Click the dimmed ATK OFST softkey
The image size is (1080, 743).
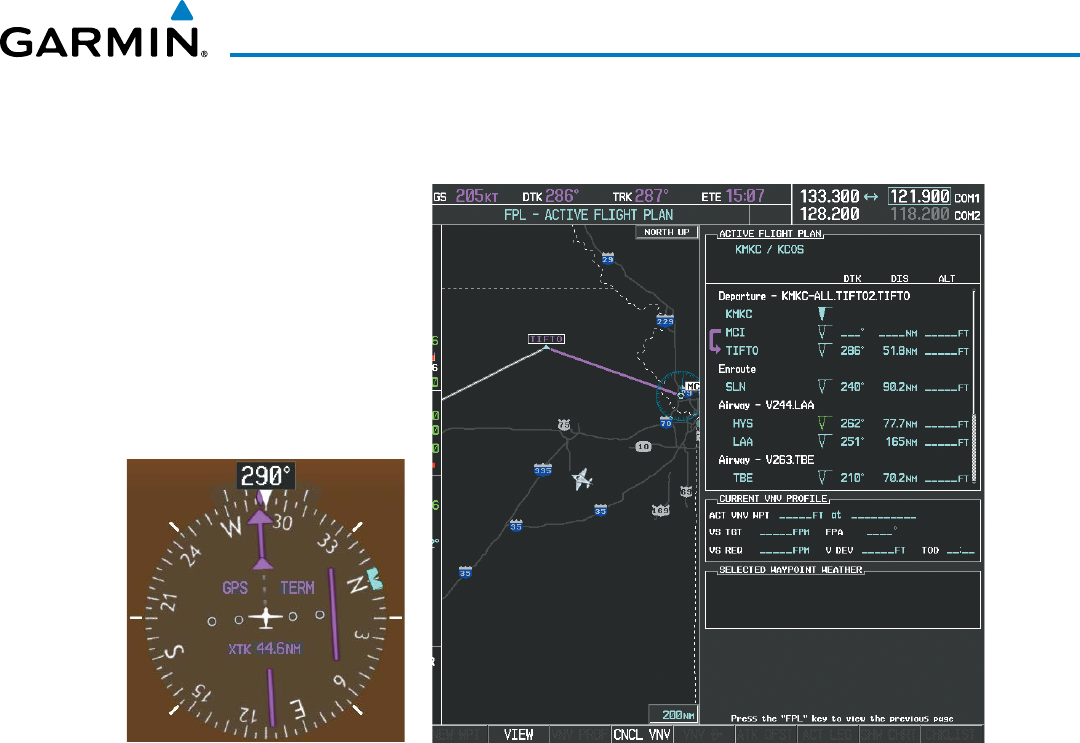(765, 735)
